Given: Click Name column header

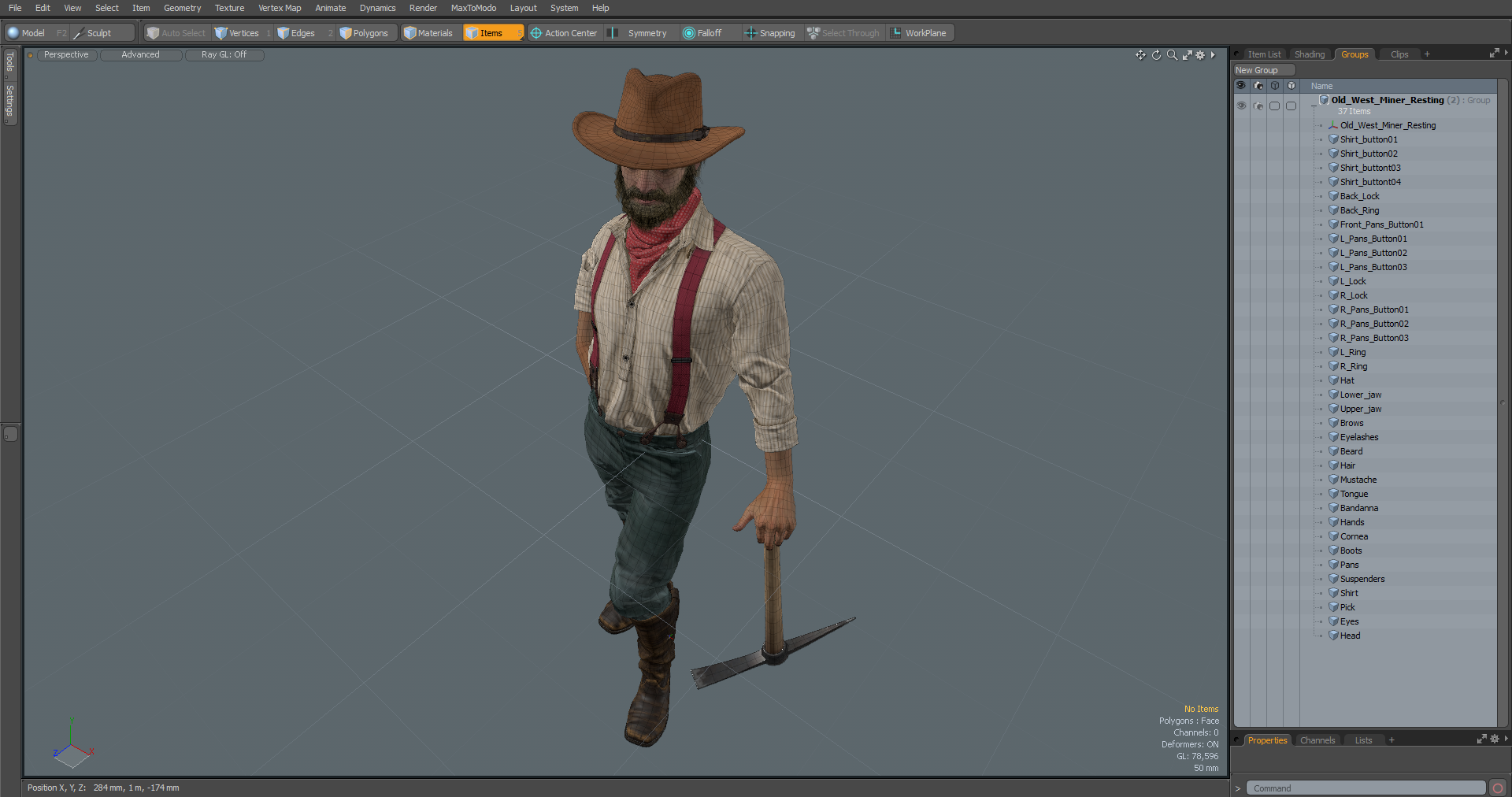Looking at the screenshot, I should (1321, 86).
